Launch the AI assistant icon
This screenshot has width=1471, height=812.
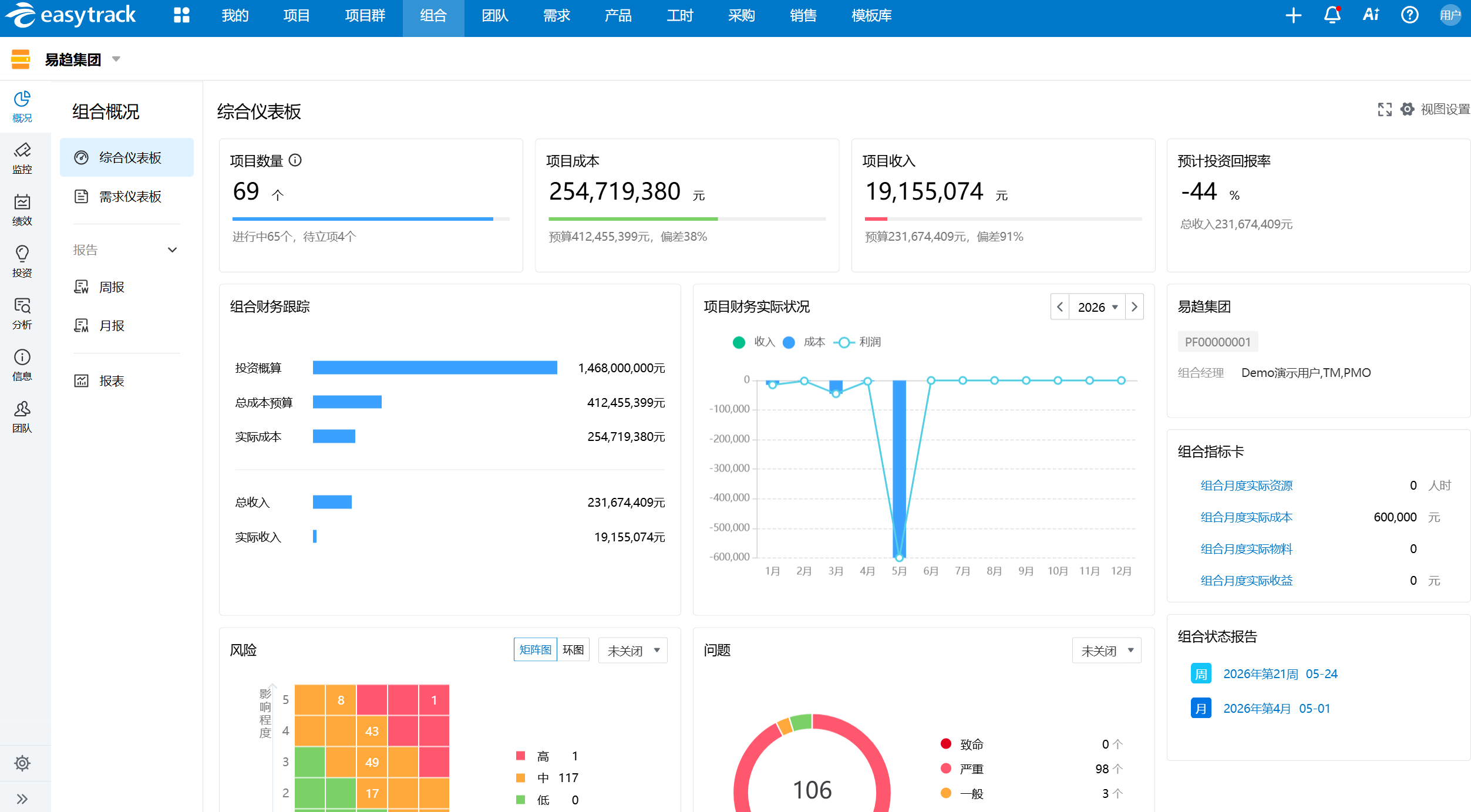pyautogui.click(x=1371, y=15)
